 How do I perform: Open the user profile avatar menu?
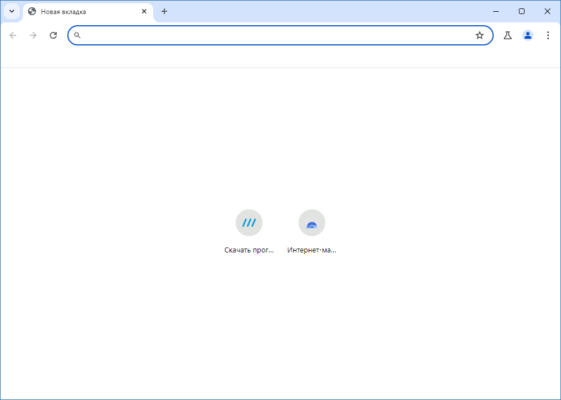pyautogui.click(x=528, y=35)
